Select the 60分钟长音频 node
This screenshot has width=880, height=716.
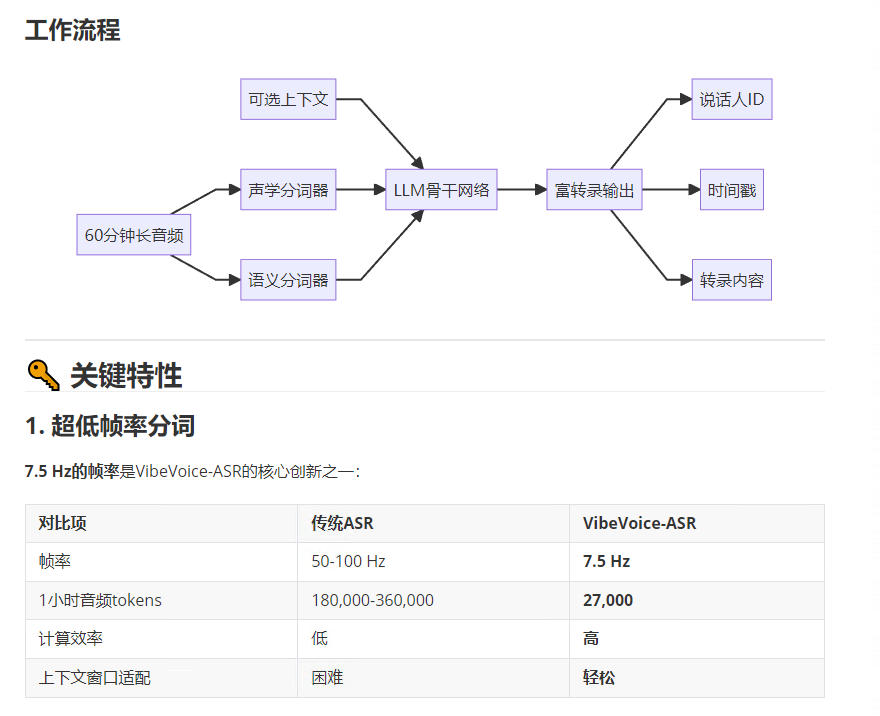point(134,235)
